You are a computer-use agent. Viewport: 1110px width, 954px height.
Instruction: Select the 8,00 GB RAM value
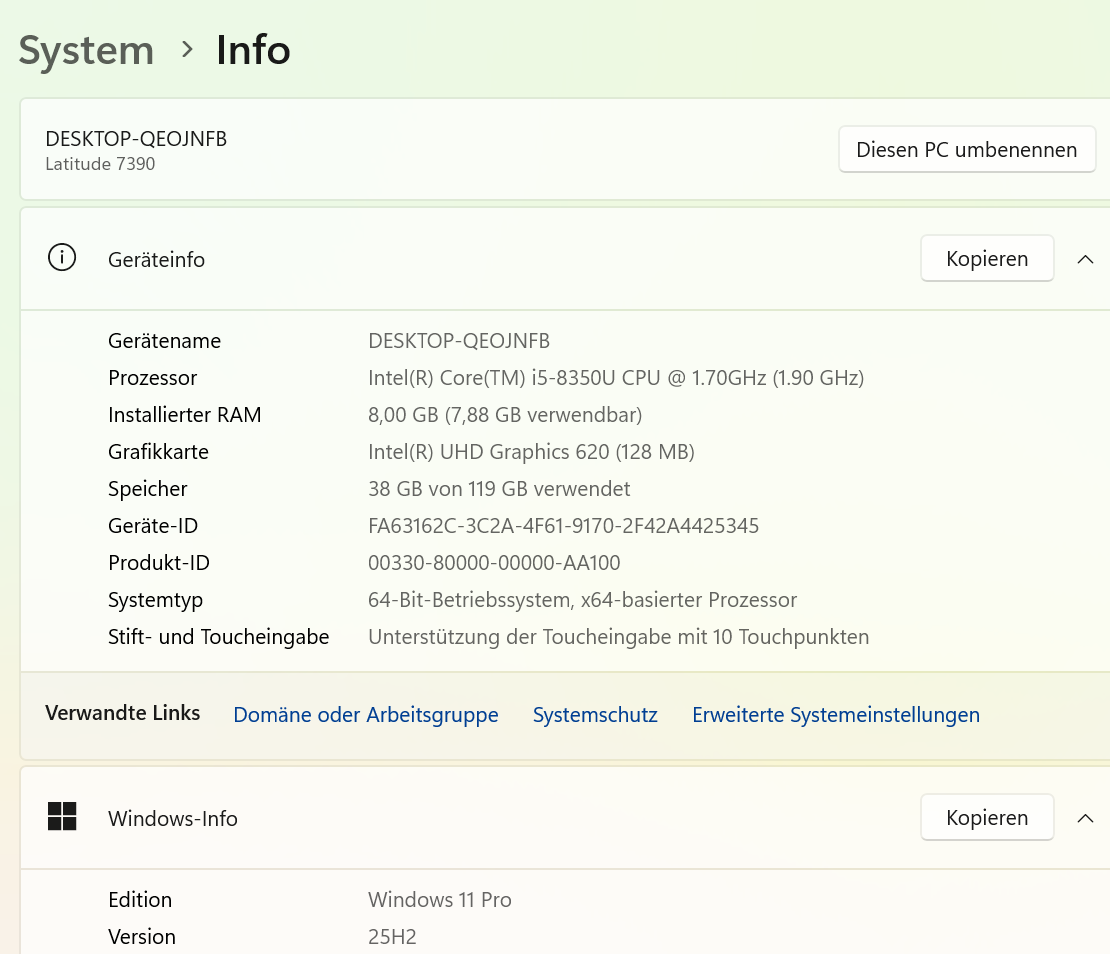[505, 415]
